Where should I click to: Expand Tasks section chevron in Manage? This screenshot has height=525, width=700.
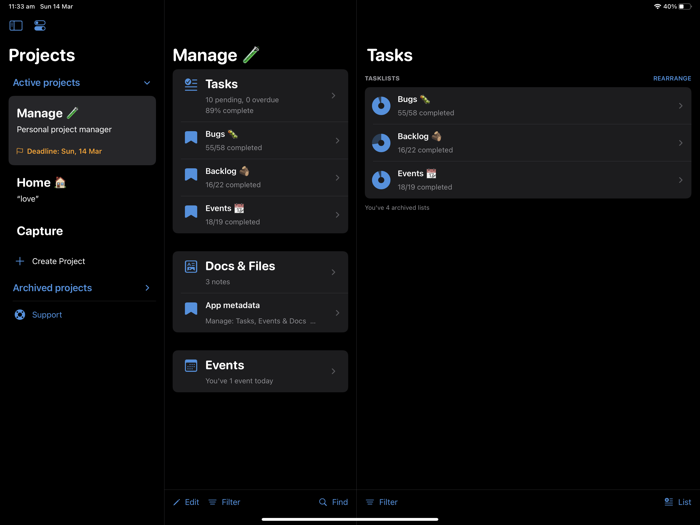(x=333, y=96)
